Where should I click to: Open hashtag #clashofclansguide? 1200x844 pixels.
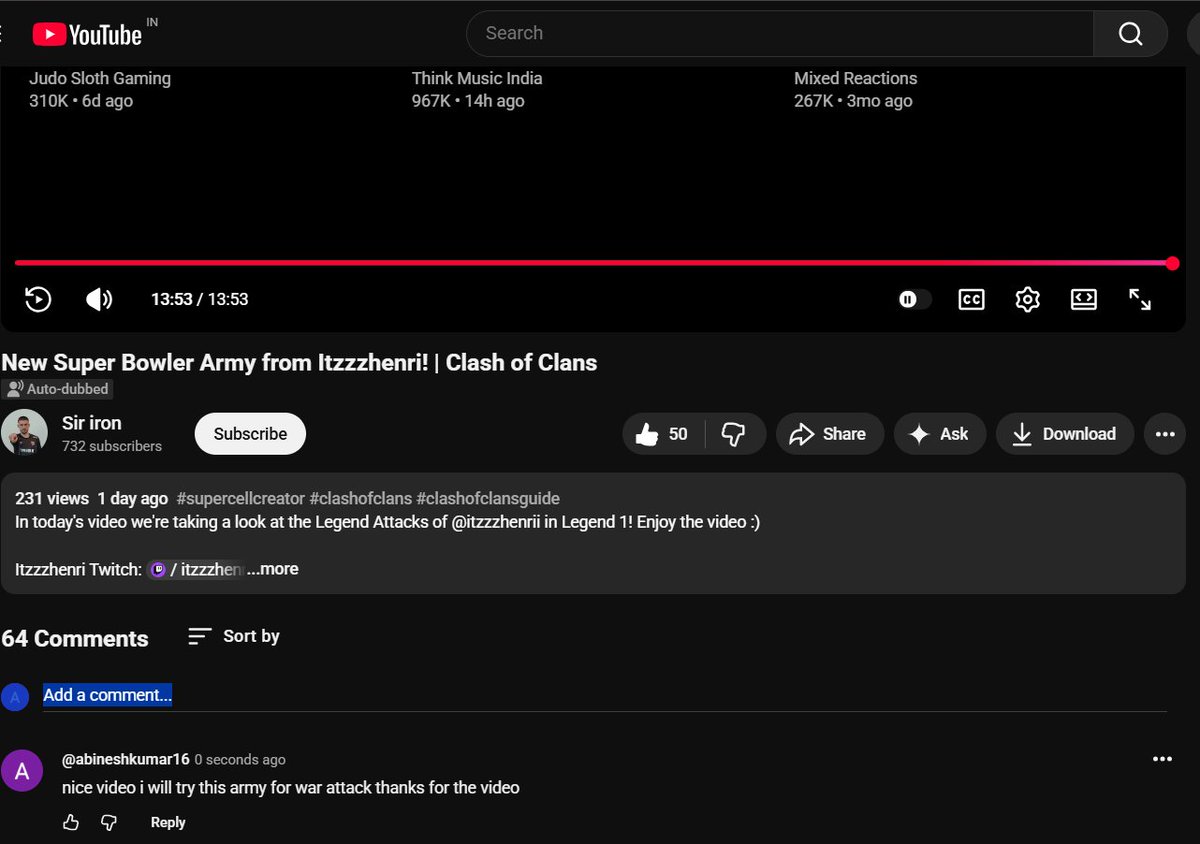click(488, 498)
